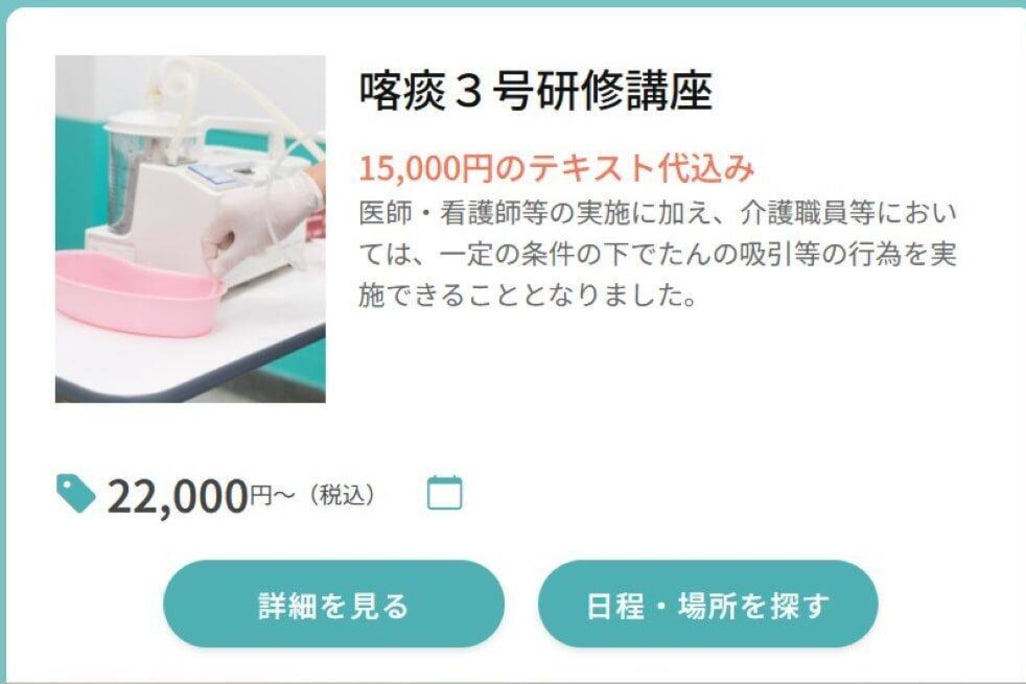
Task: Open the calendar icon beside the price
Action: pyautogui.click(x=444, y=493)
